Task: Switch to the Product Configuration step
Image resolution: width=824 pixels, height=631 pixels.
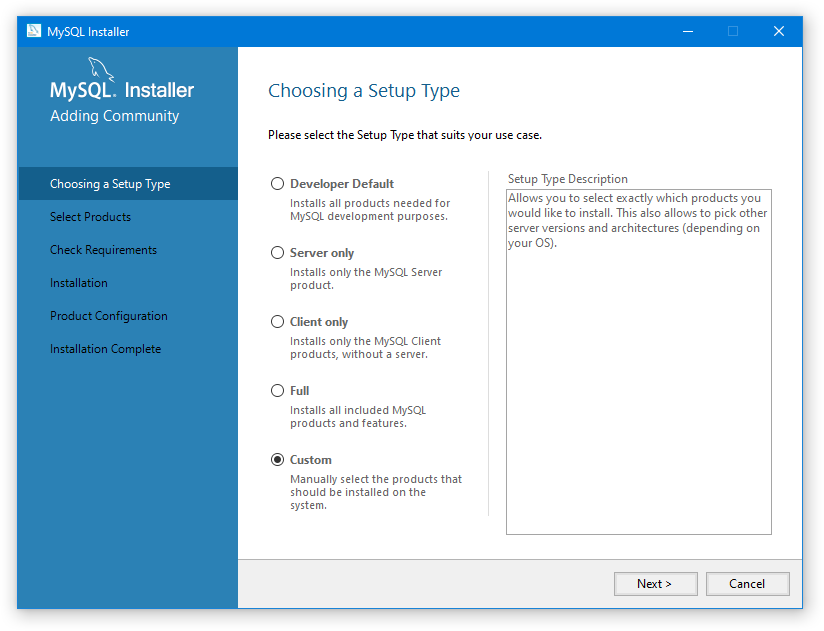Action: [x=108, y=316]
